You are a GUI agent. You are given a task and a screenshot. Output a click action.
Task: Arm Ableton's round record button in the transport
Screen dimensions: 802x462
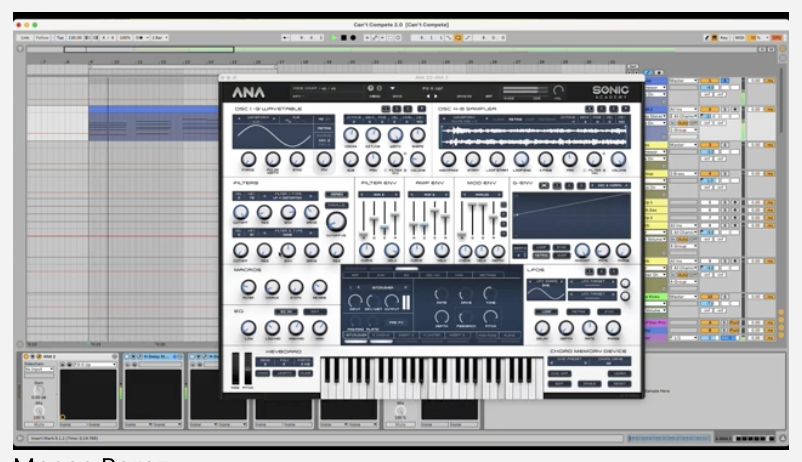[x=353, y=38]
